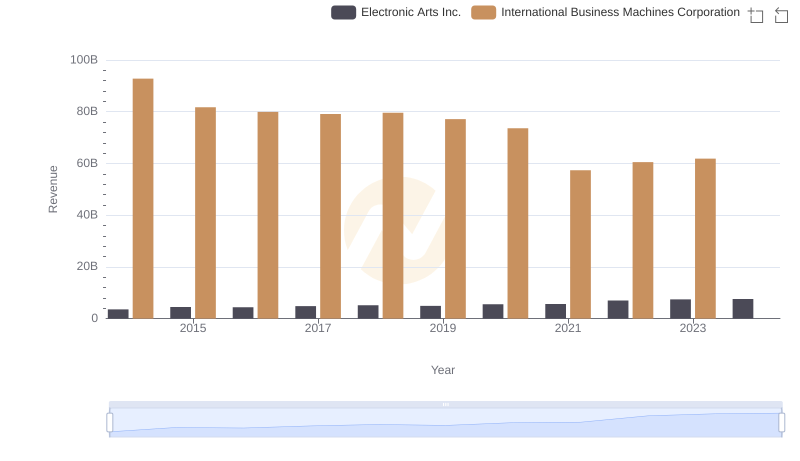This screenshot has height=461, width=800.
Task: Click the IBM bar for 2017
Action: (x=331, y=216)
